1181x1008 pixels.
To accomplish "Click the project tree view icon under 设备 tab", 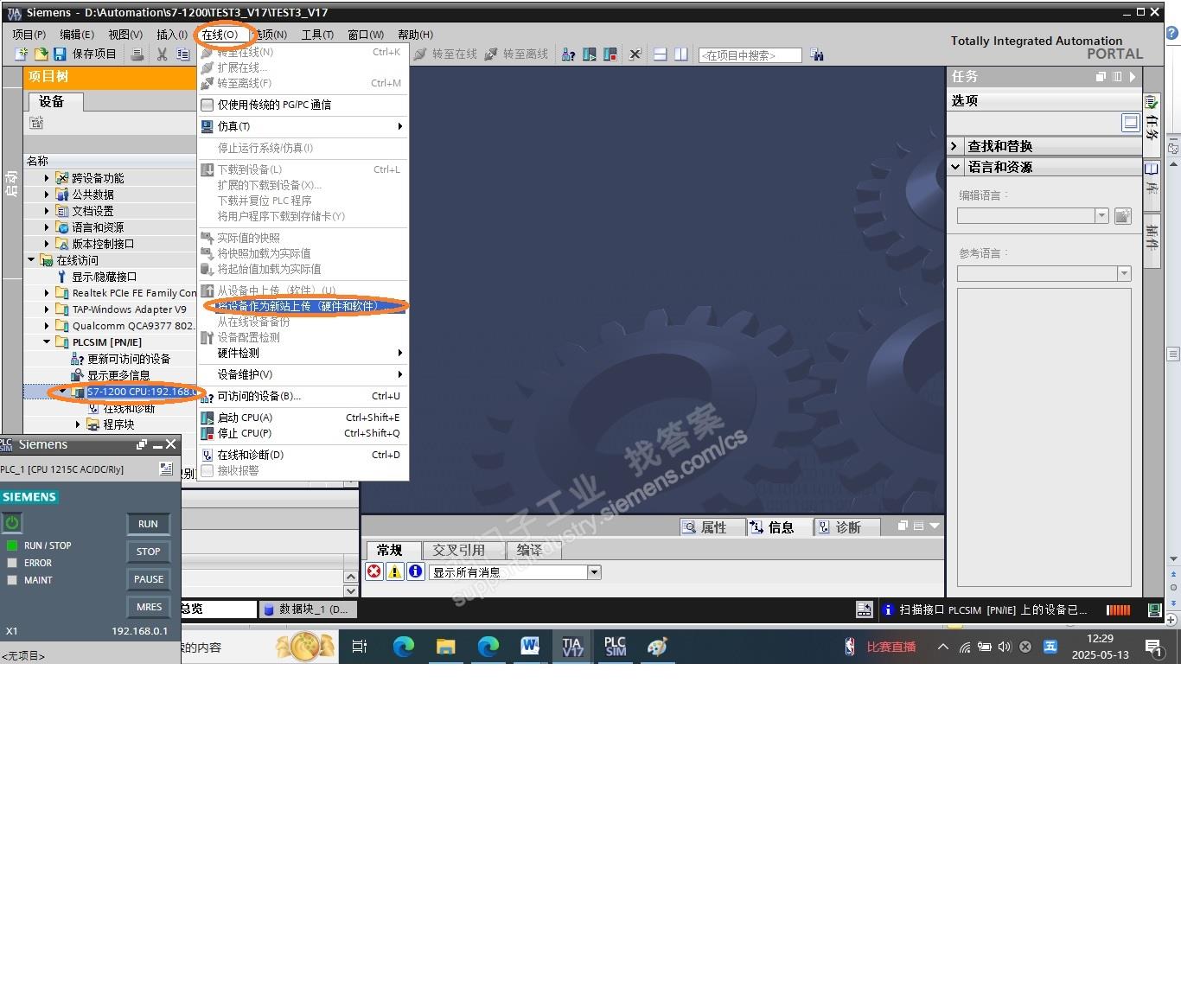I will [36, 124].
